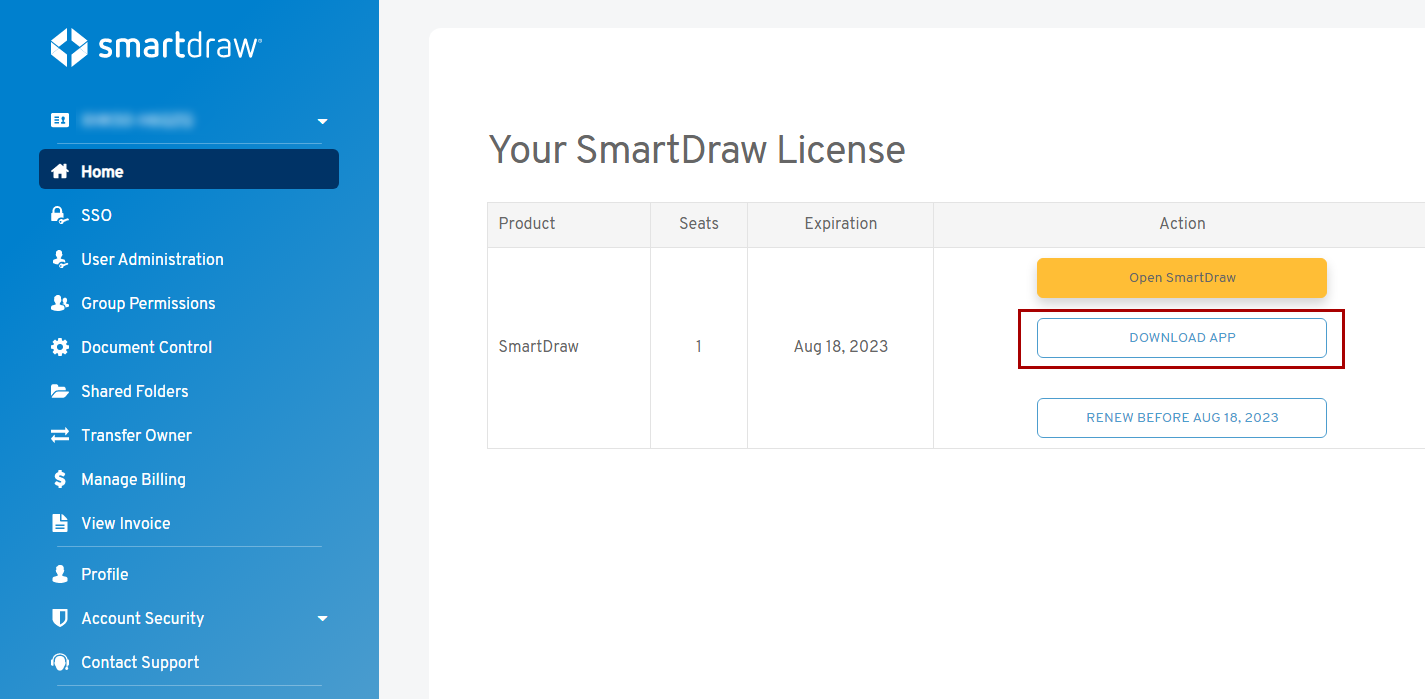Click the SmartDraw logo

(156, 47)
